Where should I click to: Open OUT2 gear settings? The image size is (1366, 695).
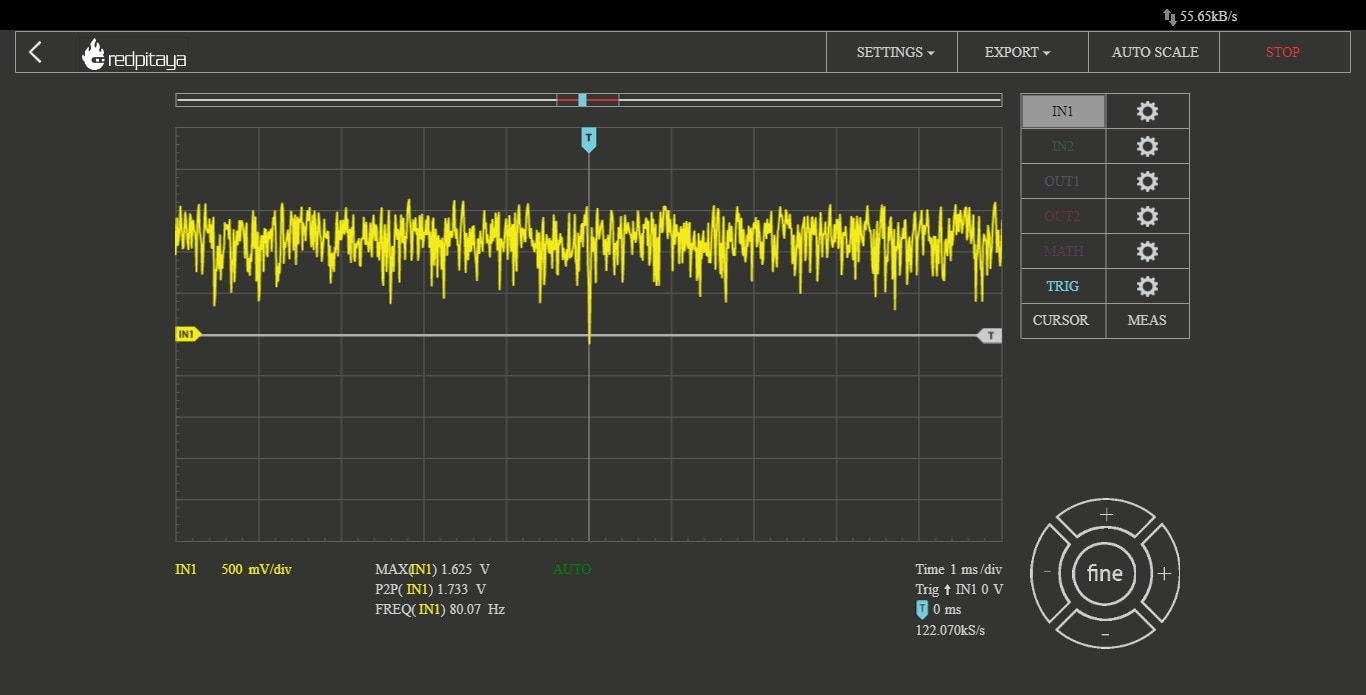(x=1147, y=216)
